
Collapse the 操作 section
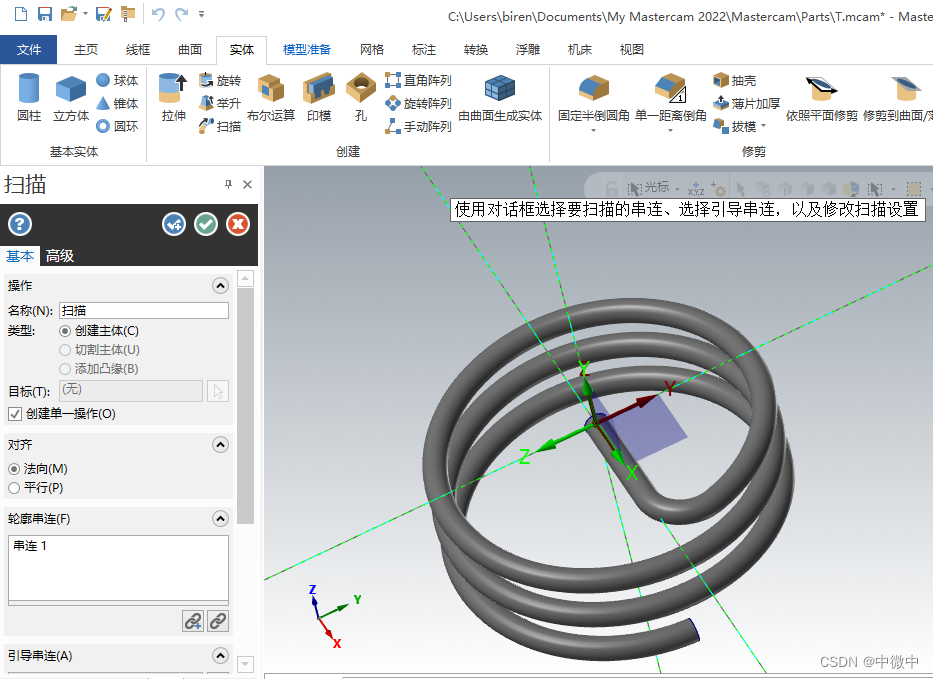click(220, 286)
